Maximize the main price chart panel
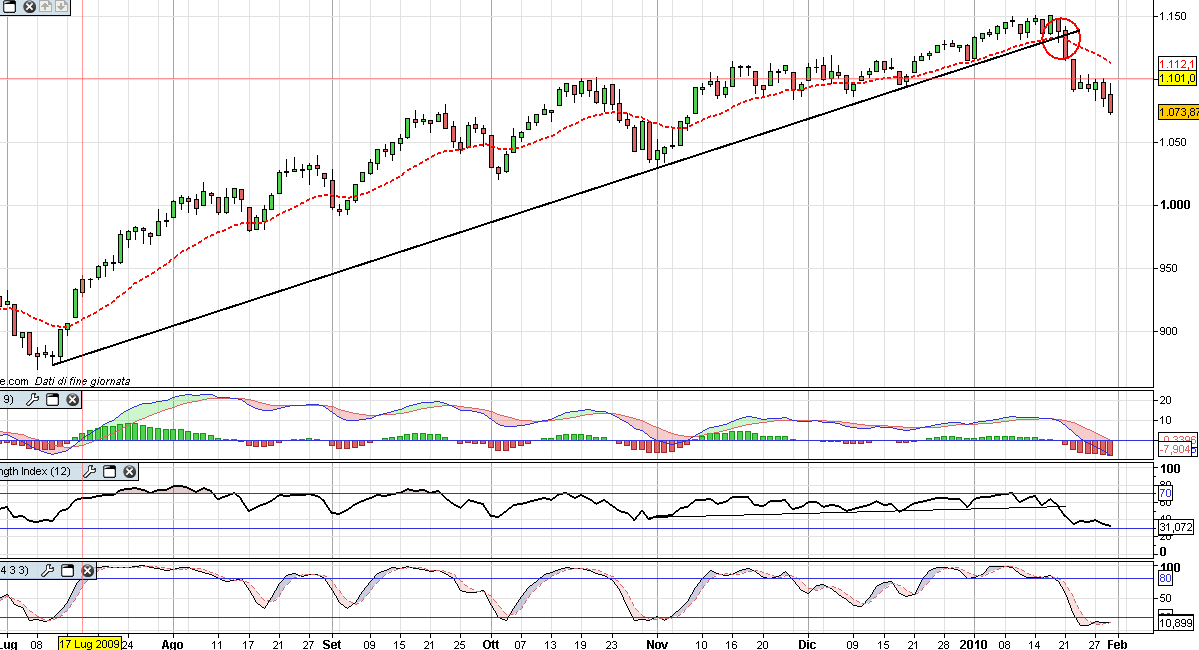1199x650 pixels. point(10,7)
